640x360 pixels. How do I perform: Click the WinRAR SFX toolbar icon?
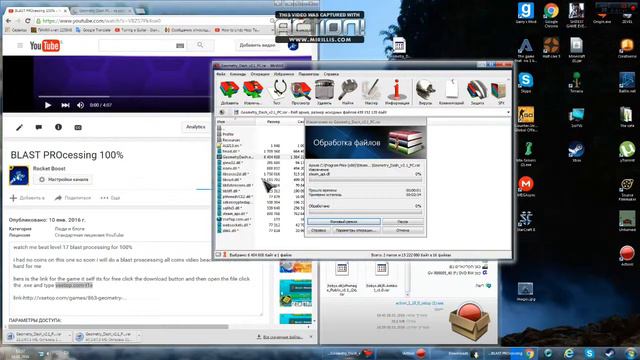click(499, 92)
